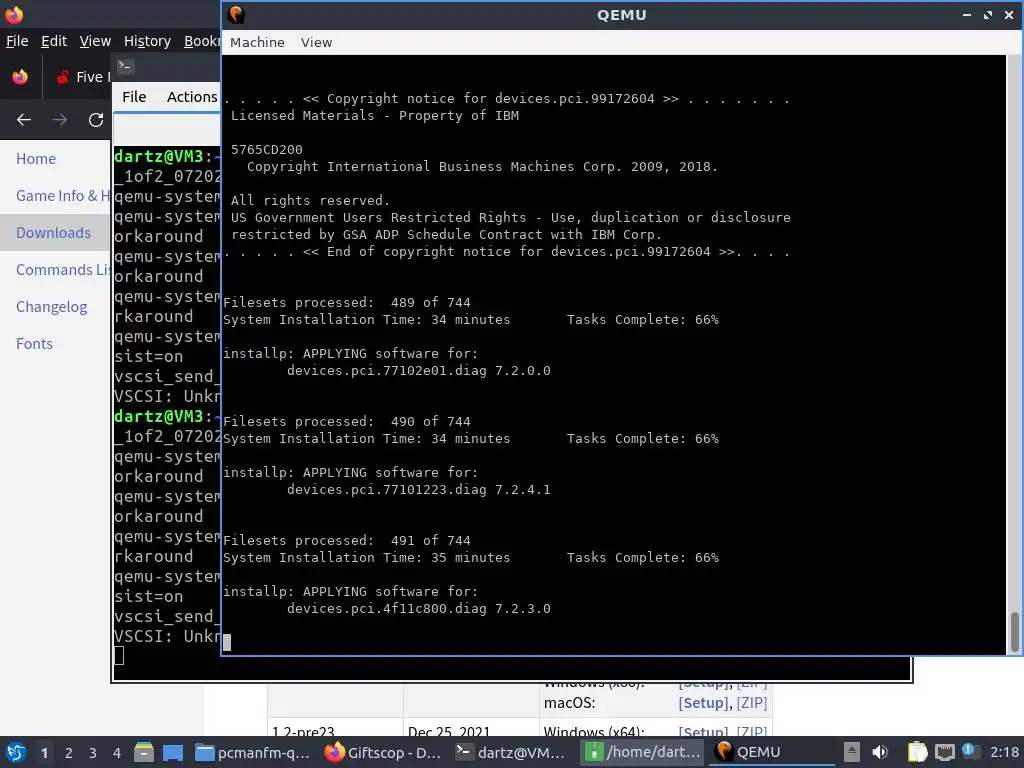Click the macOS Setup download link
The image size is (1024, 768).
coord(703,703)
